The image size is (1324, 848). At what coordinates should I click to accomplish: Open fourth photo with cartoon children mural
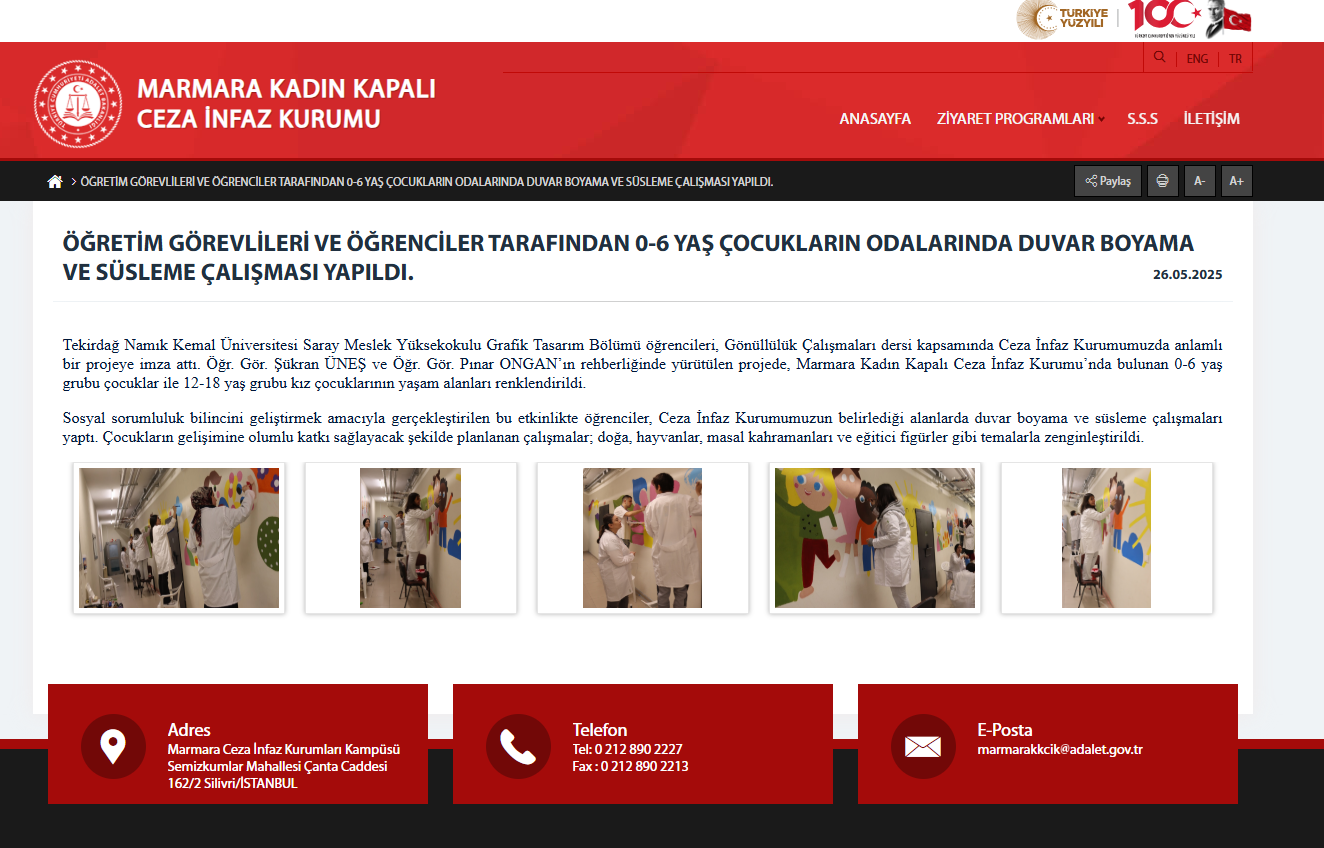click(x=875, y=538)
